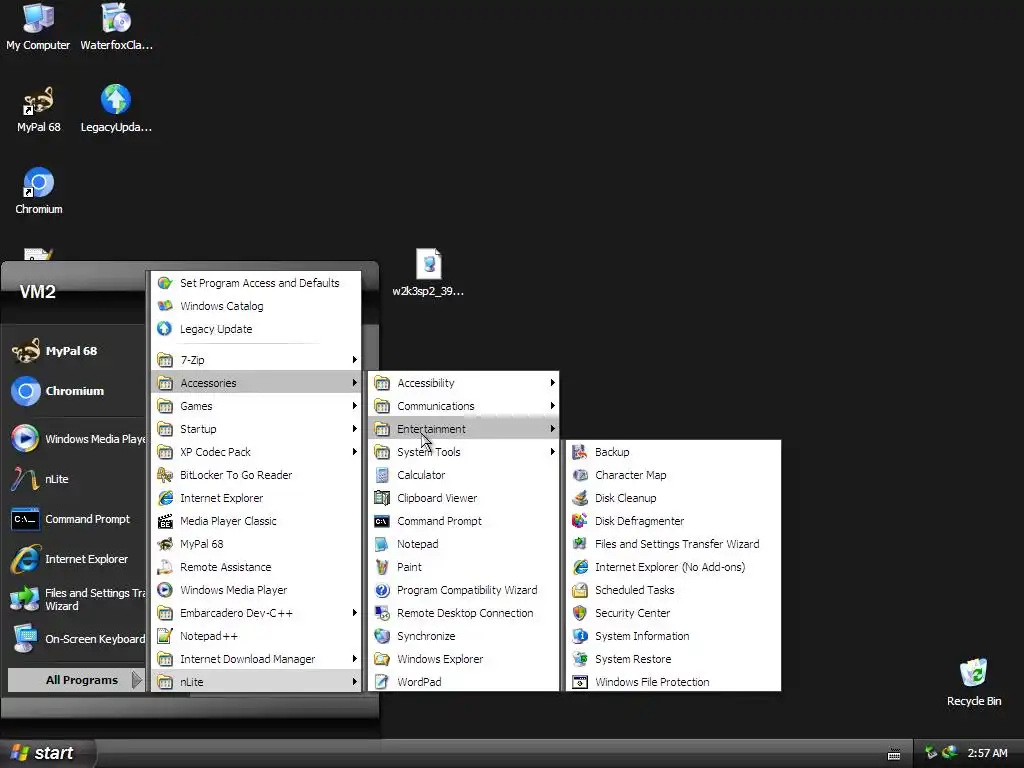Click Scheduled Tasks icon
The image size is (1024, 768).
(x=579, y=590)
